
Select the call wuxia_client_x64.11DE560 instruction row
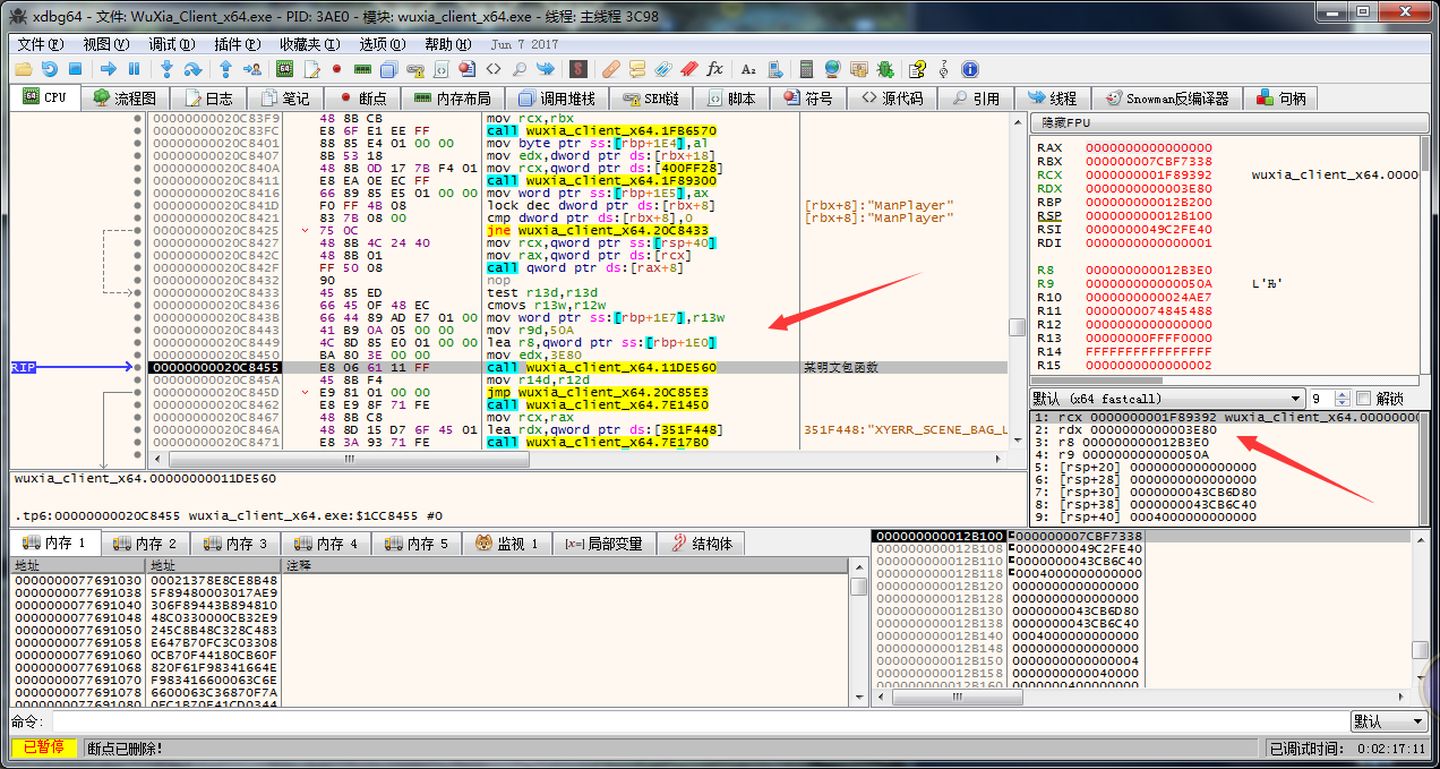tap(578, 367)
